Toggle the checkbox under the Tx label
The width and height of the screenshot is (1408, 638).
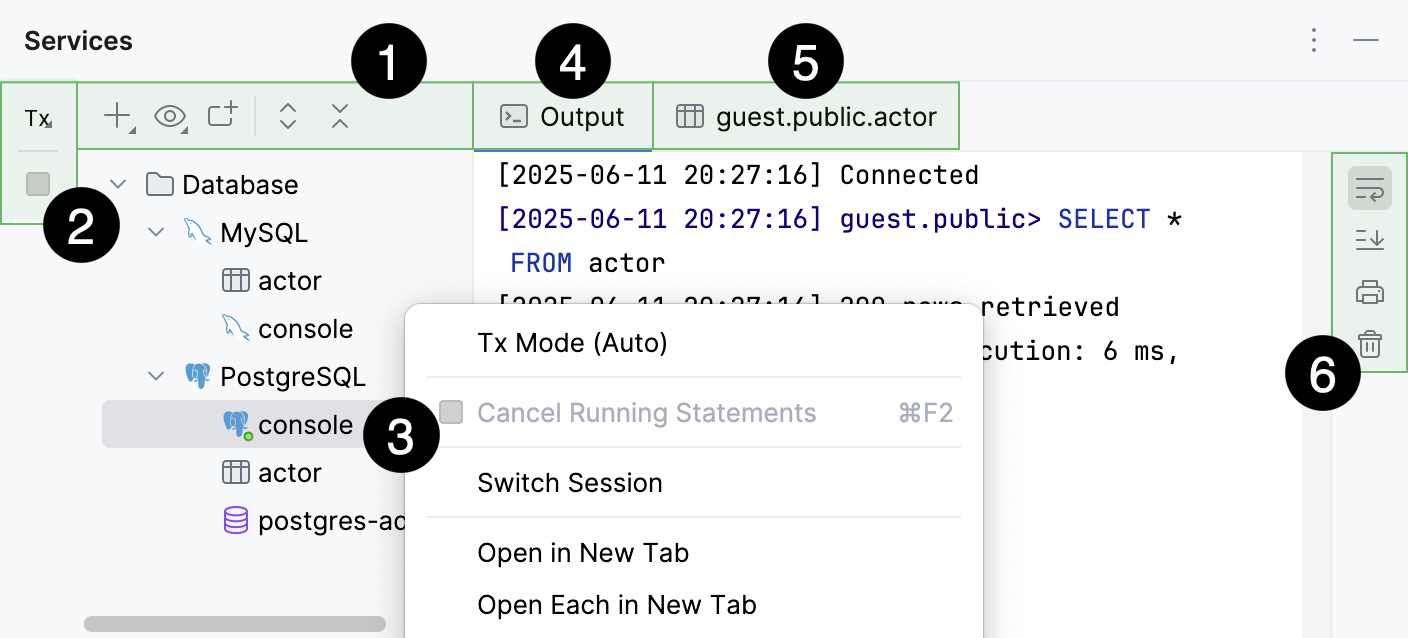pos(37,183)
